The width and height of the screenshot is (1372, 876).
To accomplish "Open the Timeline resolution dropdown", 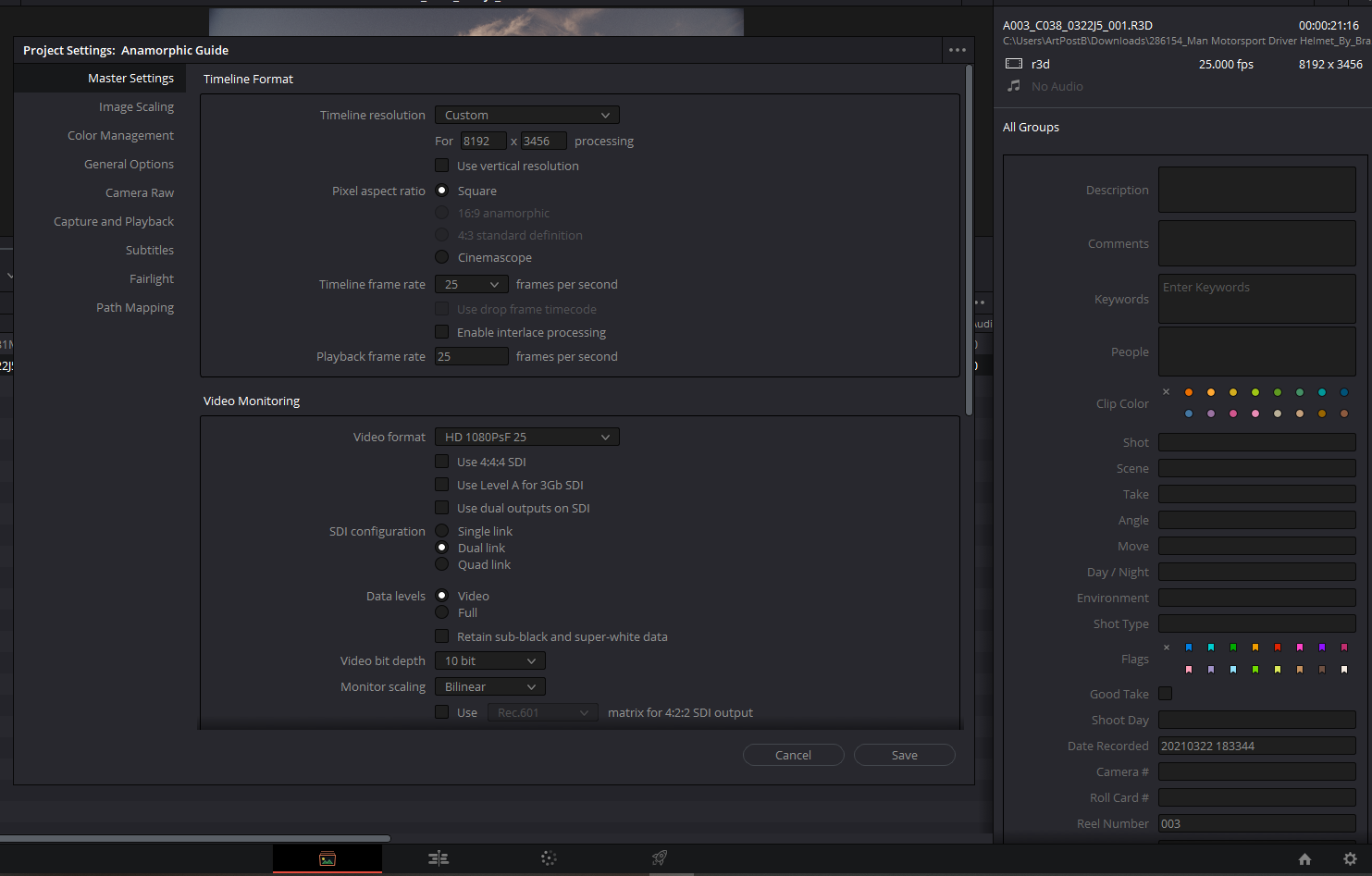I will tap(526, 115).
